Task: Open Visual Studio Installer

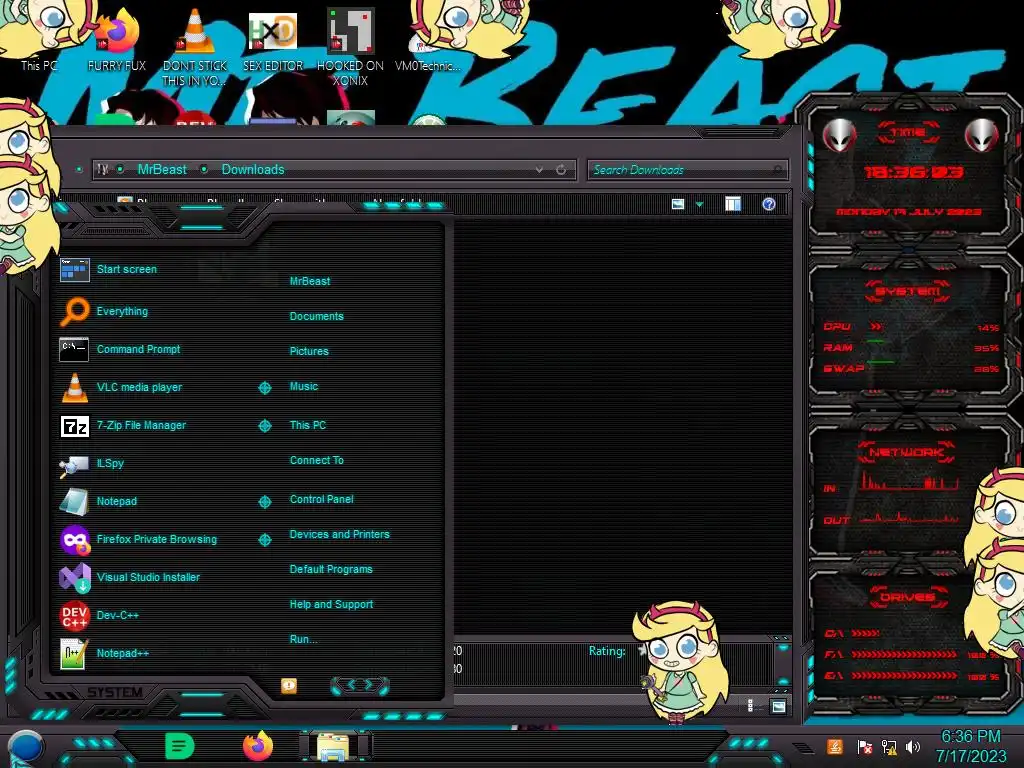Action: click(x=148, y=577)
